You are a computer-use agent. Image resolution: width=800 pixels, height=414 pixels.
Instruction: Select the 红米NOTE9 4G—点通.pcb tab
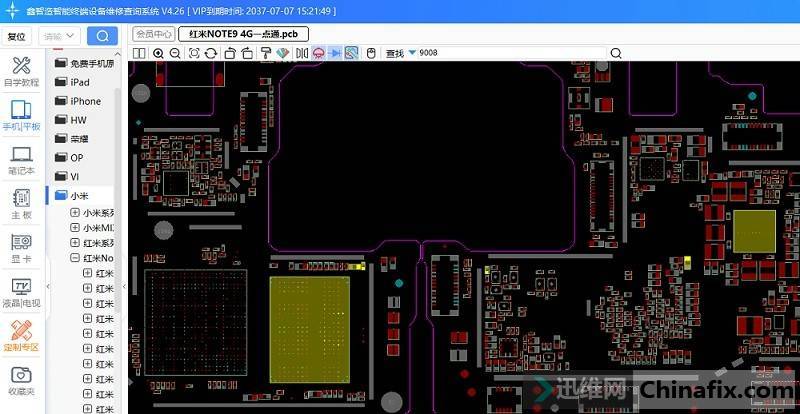244,33
